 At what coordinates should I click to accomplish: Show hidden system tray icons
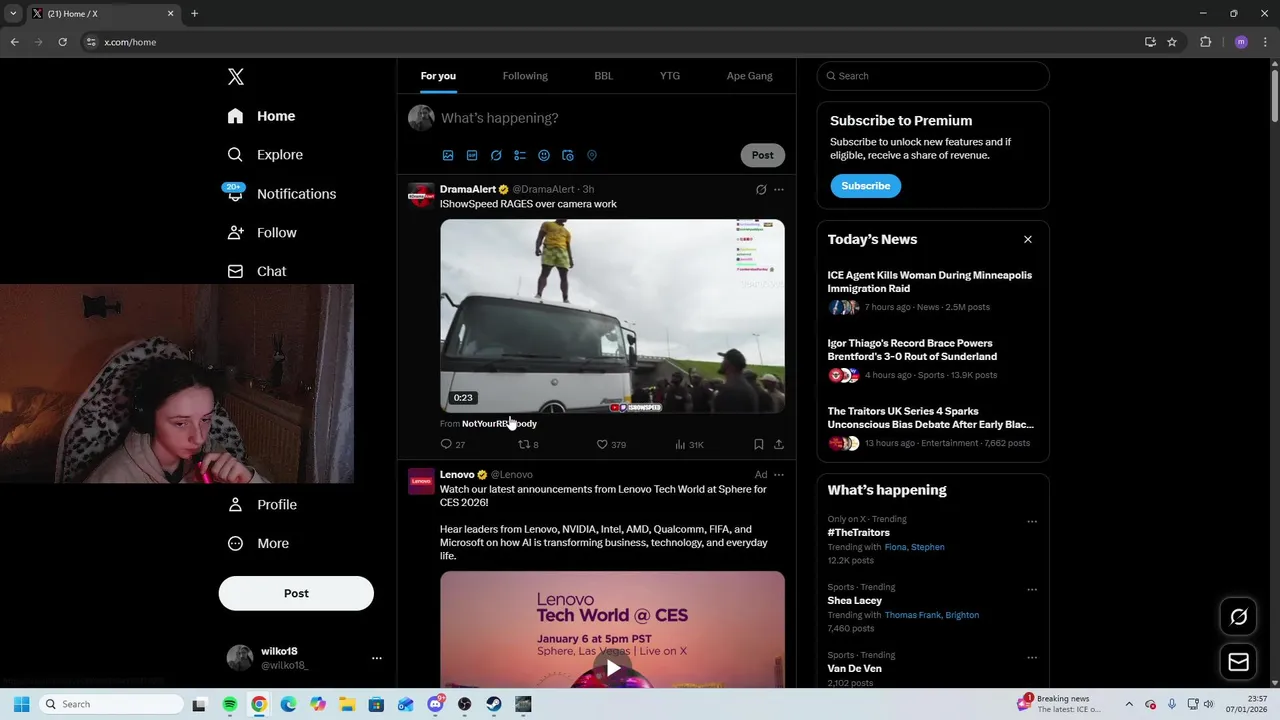[1129, 705]
